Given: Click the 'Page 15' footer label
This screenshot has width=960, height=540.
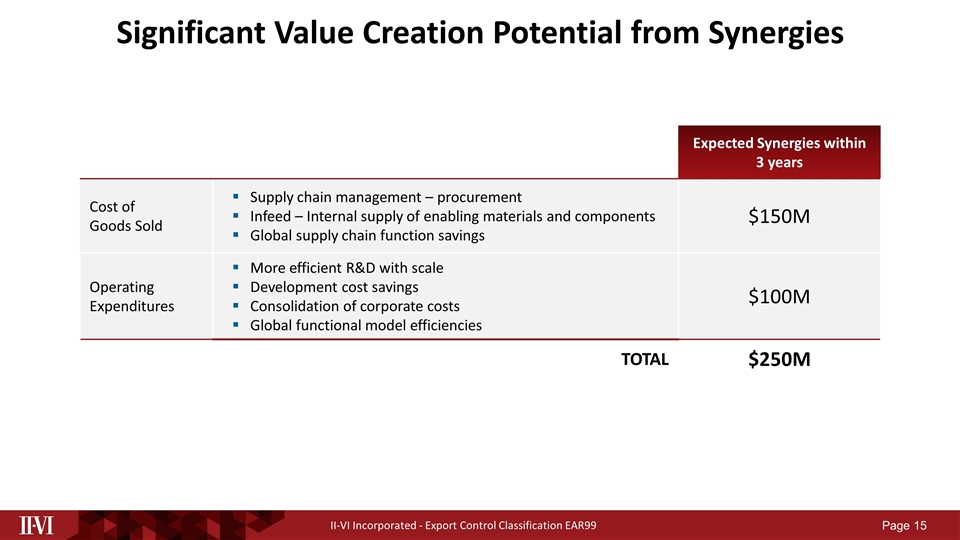Looking at the screenshot, I should click(904, 525).
